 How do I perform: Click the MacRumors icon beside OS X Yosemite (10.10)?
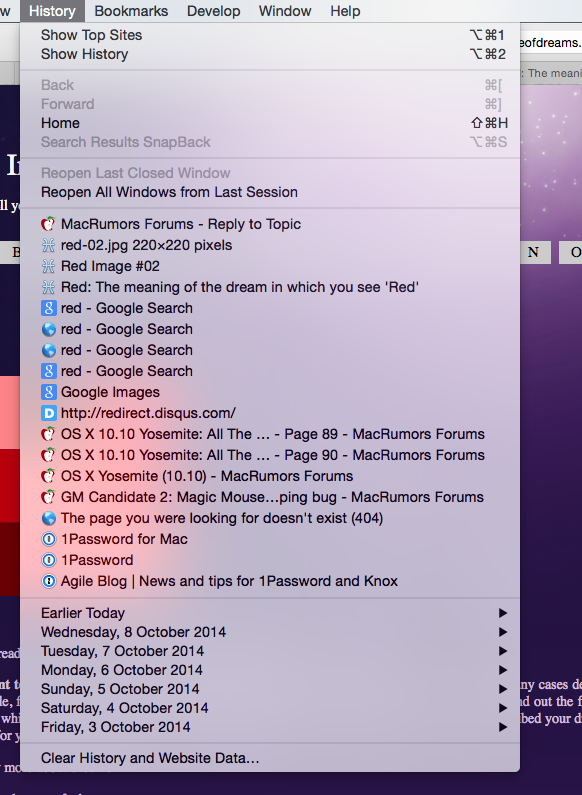(x=48, y=476)
